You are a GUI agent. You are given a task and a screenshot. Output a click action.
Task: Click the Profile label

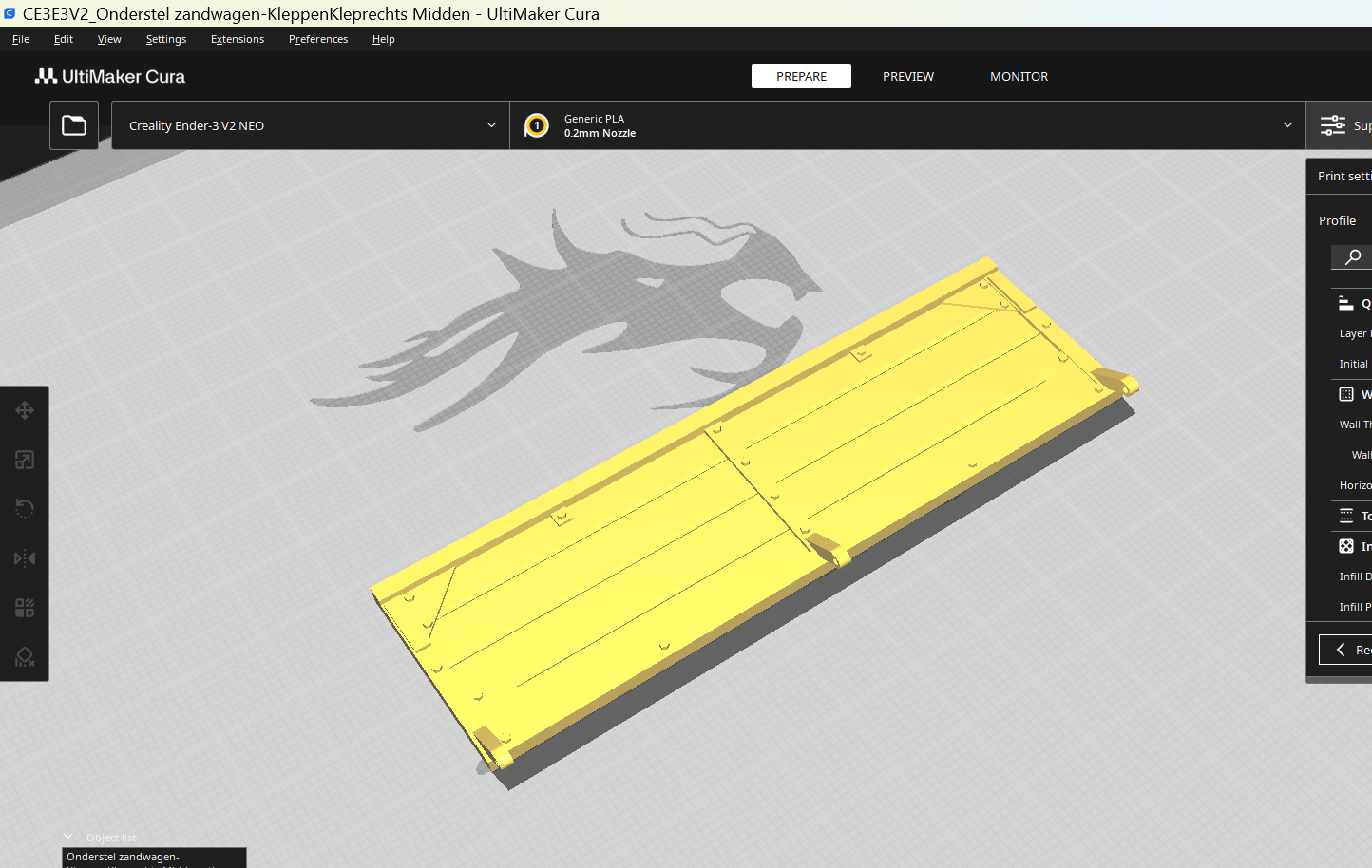point(1337,220)
